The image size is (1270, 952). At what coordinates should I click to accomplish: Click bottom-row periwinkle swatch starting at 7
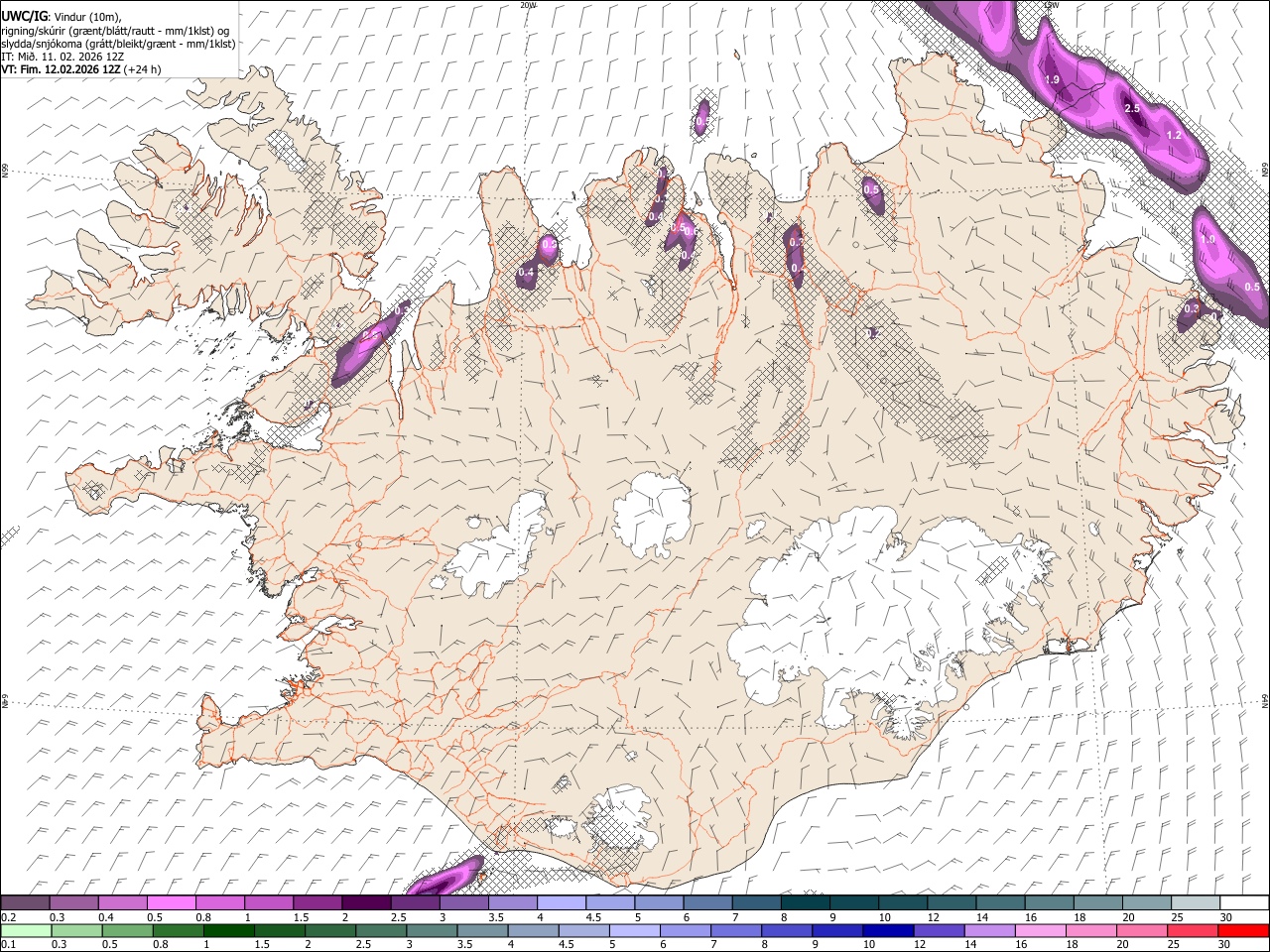pyautogui.click(x=735, y=930)
